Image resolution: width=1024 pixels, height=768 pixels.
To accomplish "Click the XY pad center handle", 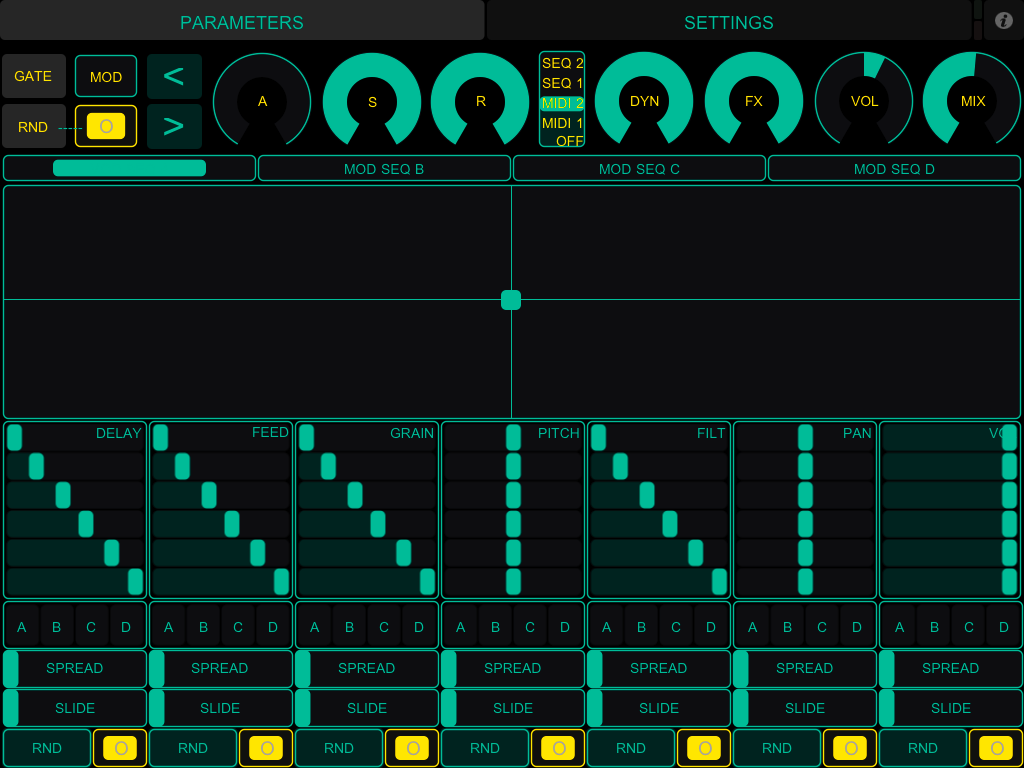I will [x=511, y=300].
